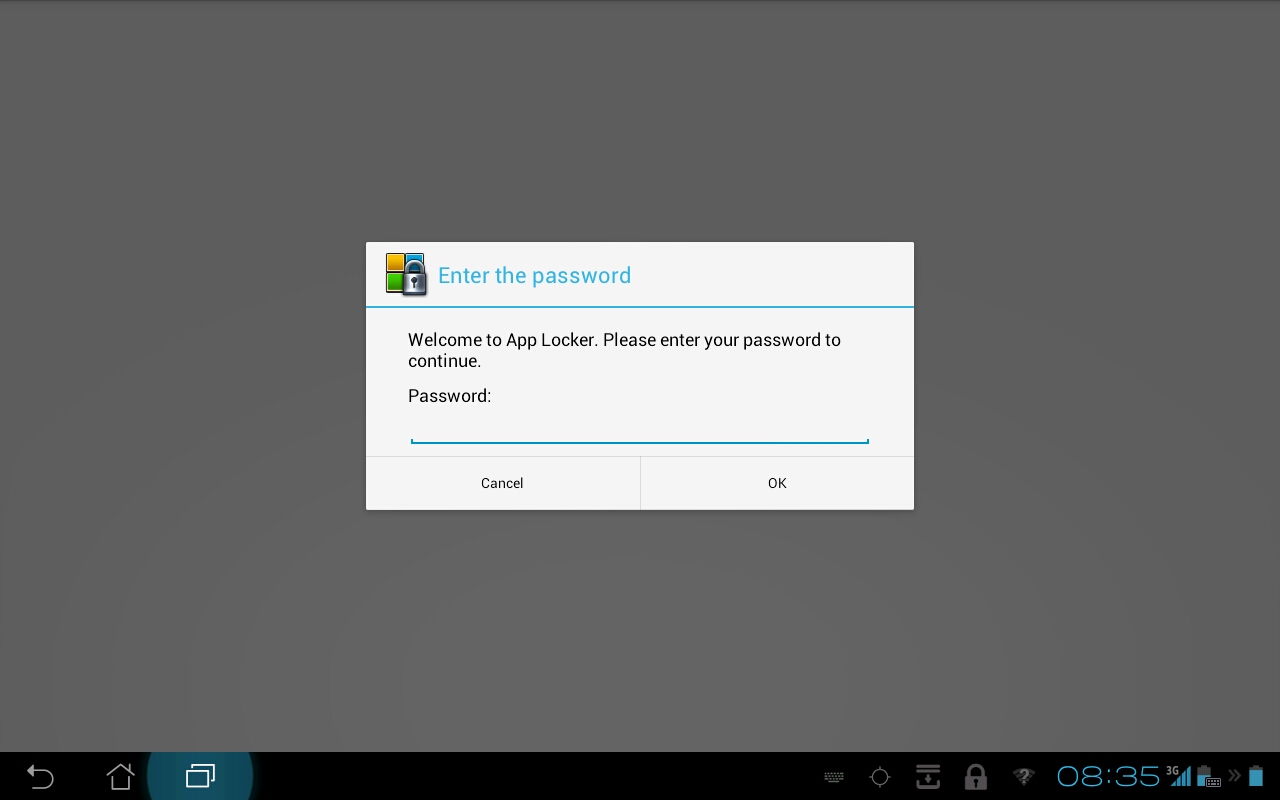This screenshot has width=1280, height=800.
Task: Tap the 3G signal strength icon
Action: pyautogui.click(x=1179, y=776)
